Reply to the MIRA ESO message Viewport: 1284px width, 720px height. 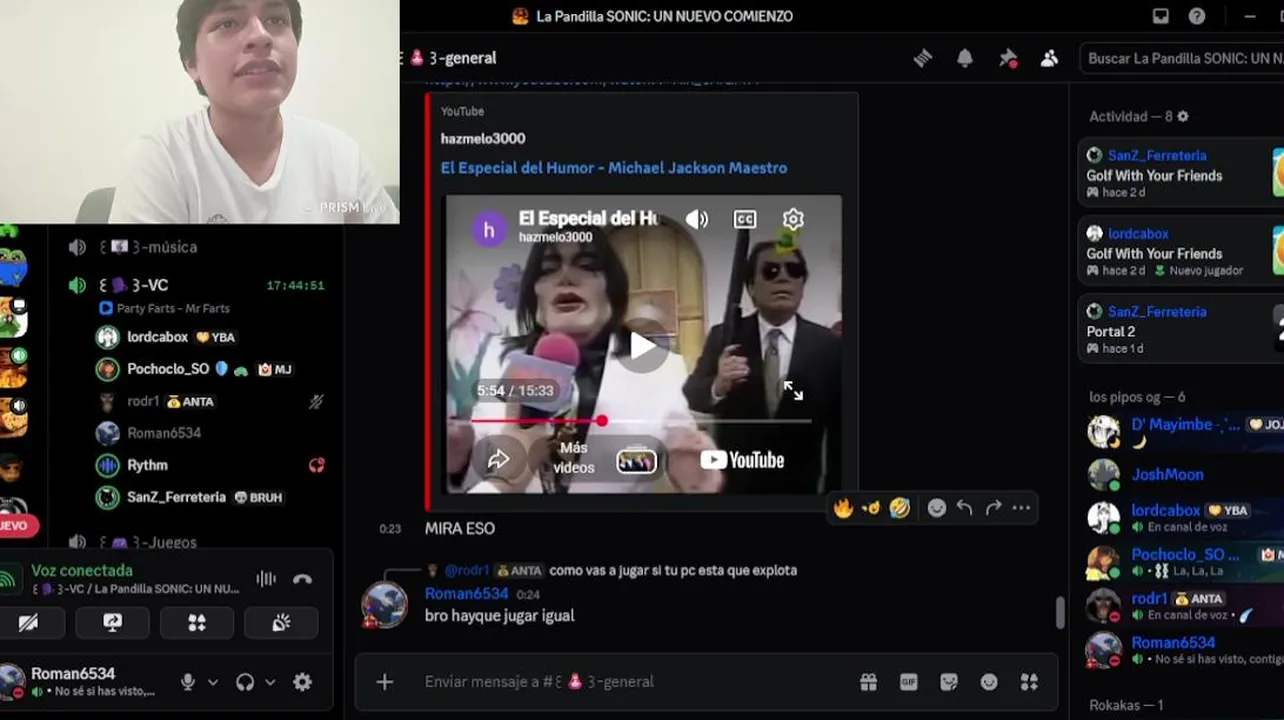[964, 508]
